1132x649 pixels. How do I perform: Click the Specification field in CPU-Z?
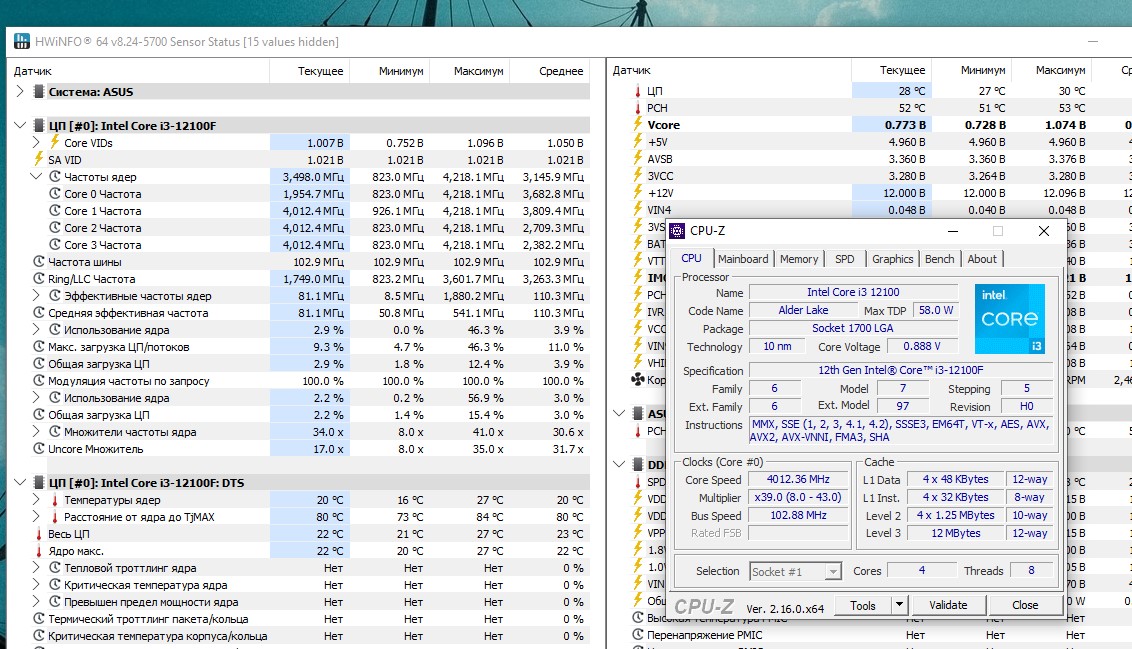point(900,370)
